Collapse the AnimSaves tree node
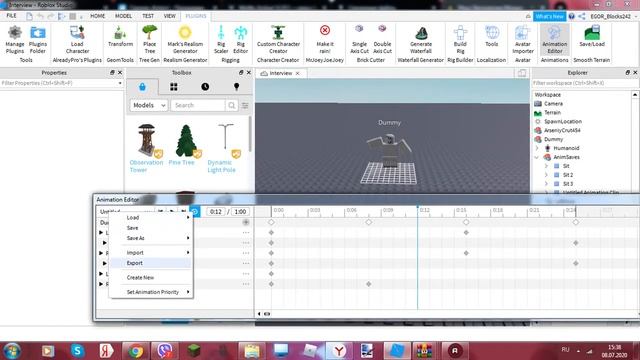The width and height of the screenshot is (640, 360). [x=537, y=157]
